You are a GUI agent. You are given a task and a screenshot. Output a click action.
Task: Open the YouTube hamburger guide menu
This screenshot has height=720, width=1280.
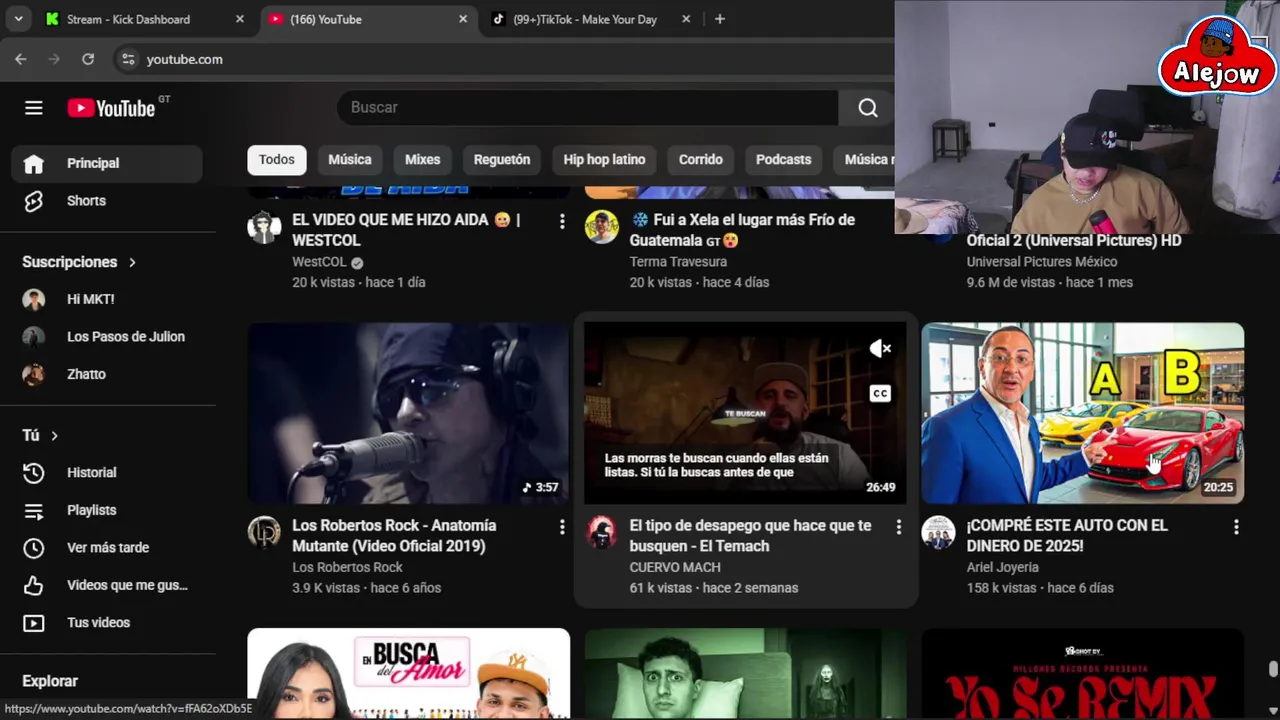(34, 108)
